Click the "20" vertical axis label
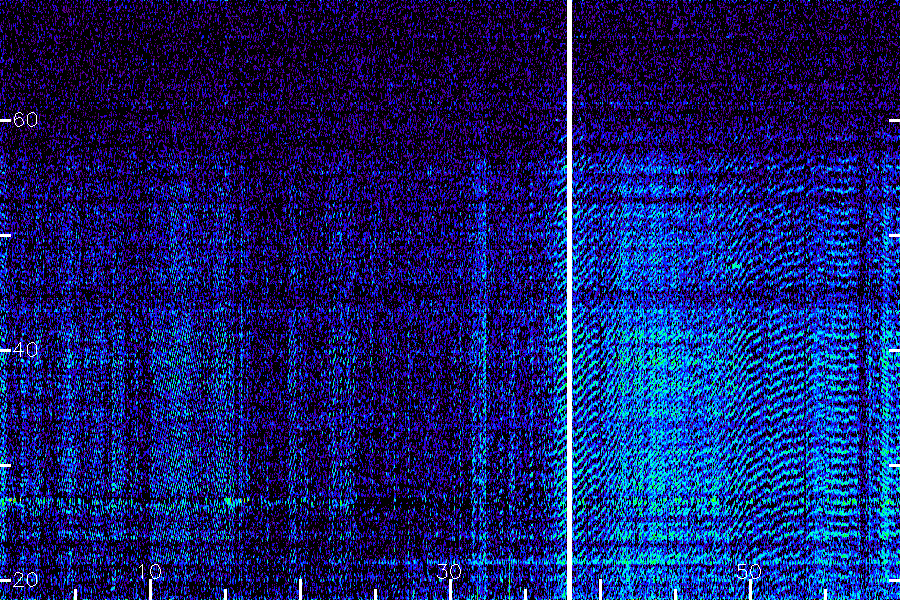This screenshot has width=900, height=600. click(x=25, y=580)
